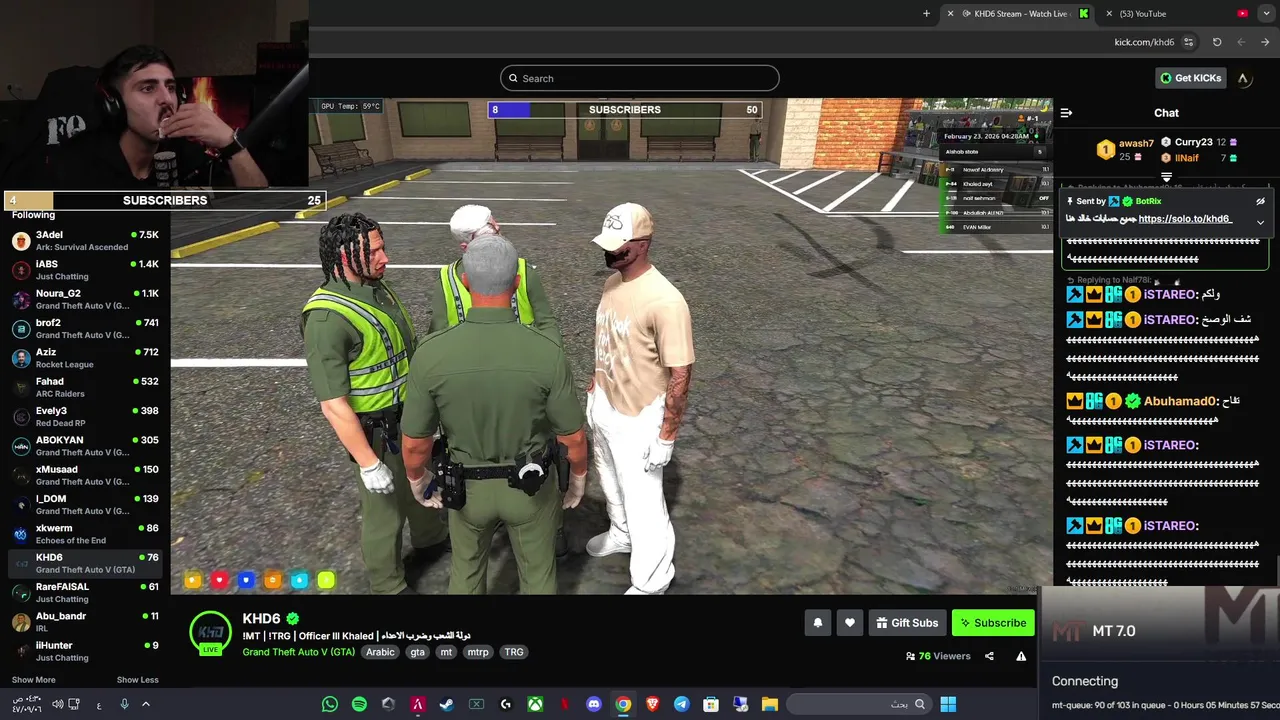Screen dimensions: 1280x720
Task: Open volume control in the system tray
Action: click(x=57, y=704)
